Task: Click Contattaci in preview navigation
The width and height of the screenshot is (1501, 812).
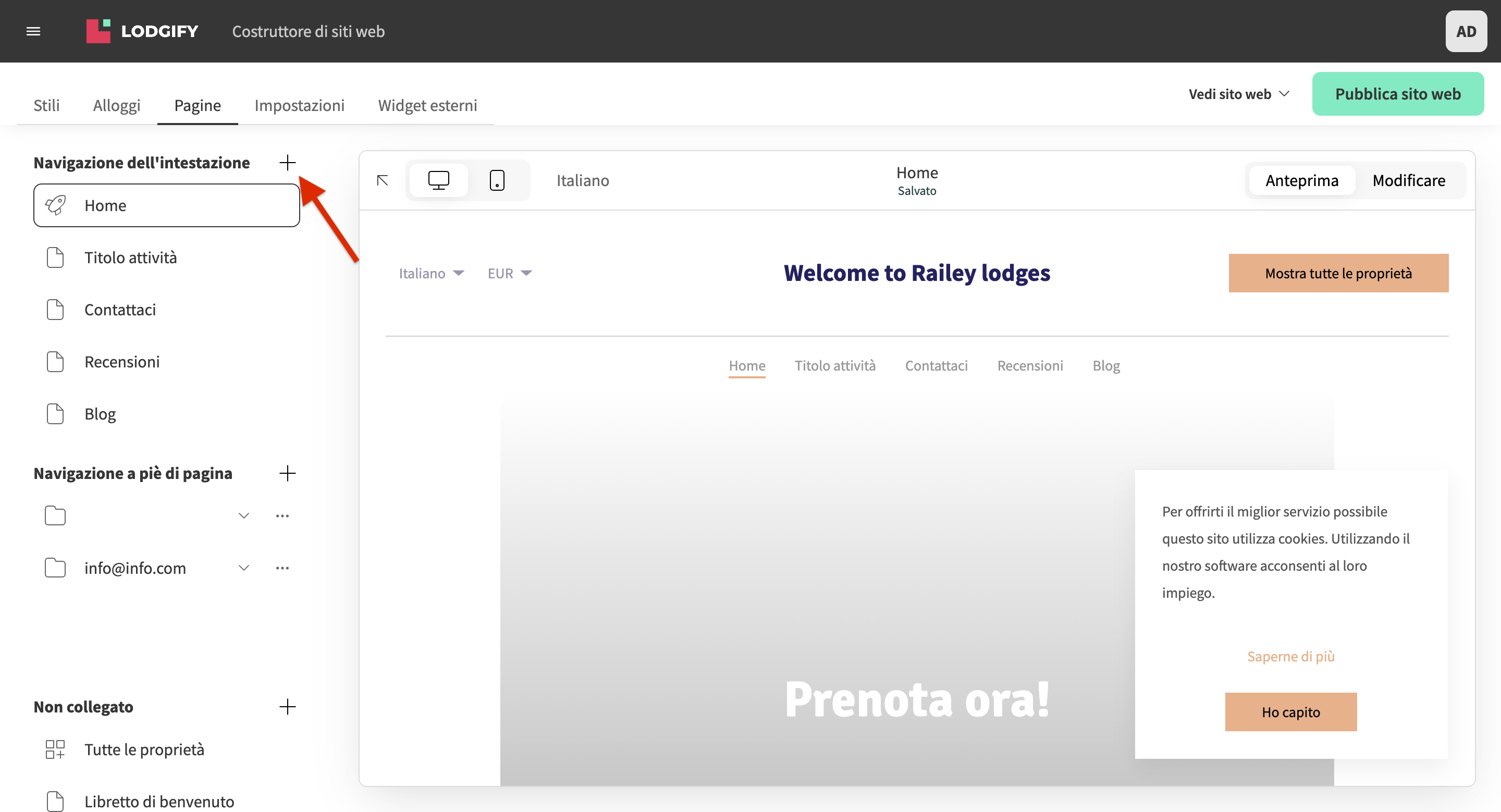Action: pos(937,366)
